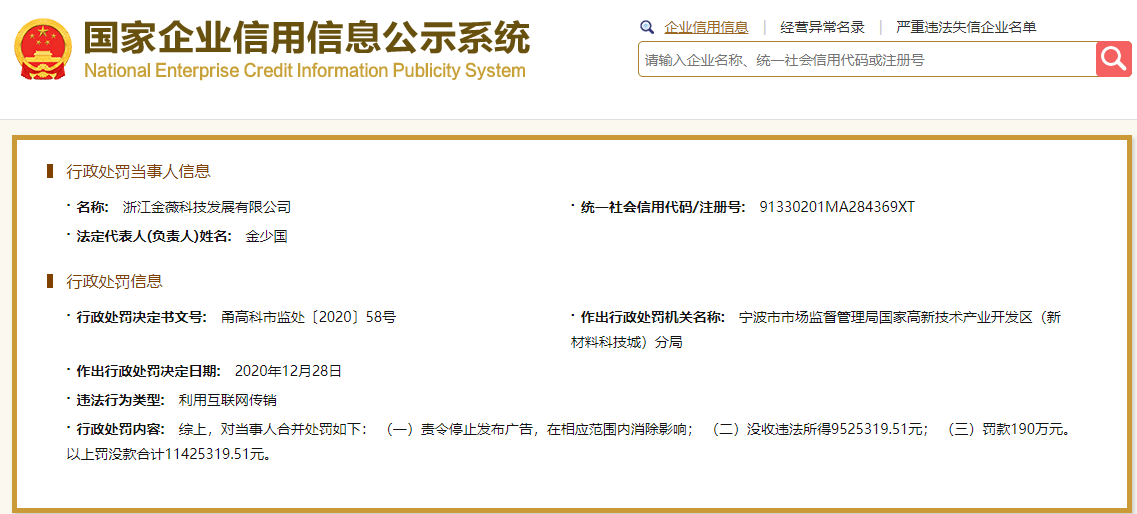Click company name 浙江金薇科技发展有限公司

(207, 207)
